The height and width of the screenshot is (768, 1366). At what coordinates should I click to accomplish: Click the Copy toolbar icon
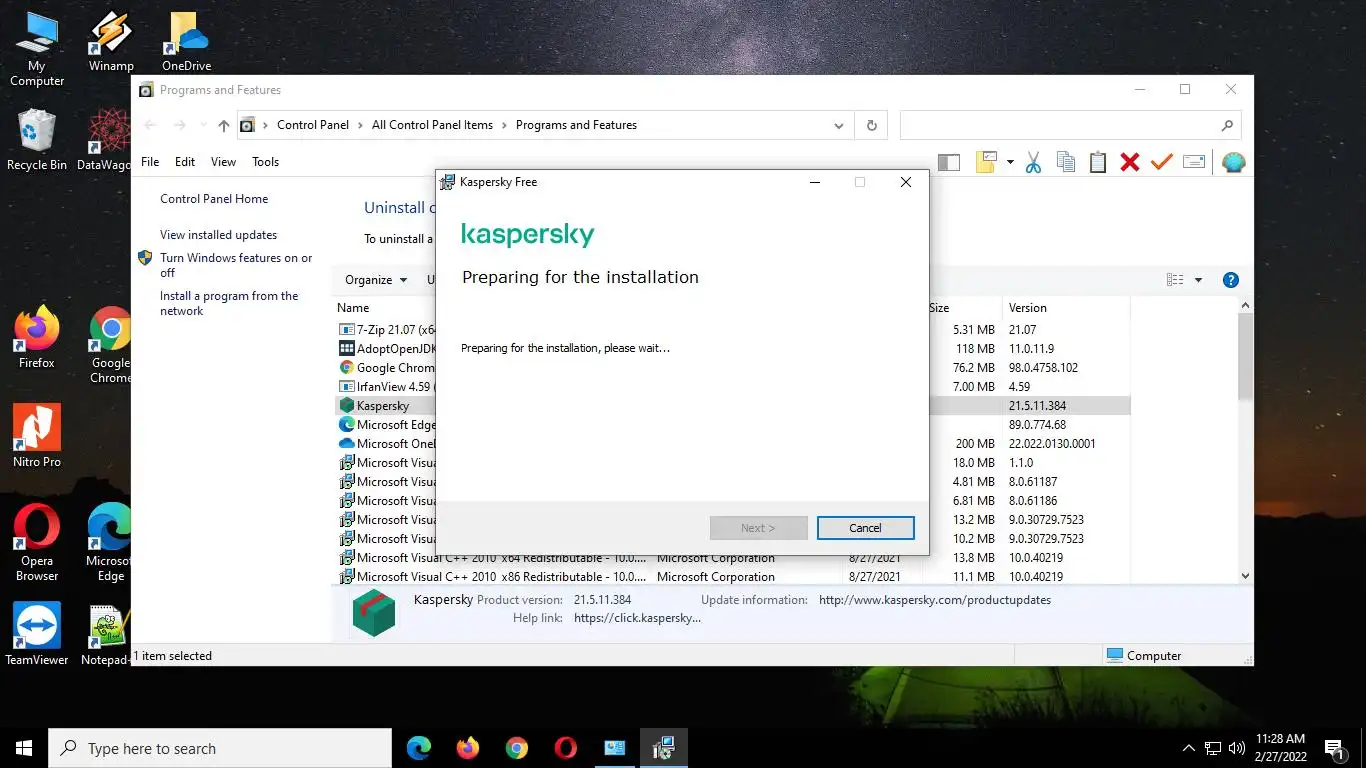pyautogui.click(x=1066, y=162)
